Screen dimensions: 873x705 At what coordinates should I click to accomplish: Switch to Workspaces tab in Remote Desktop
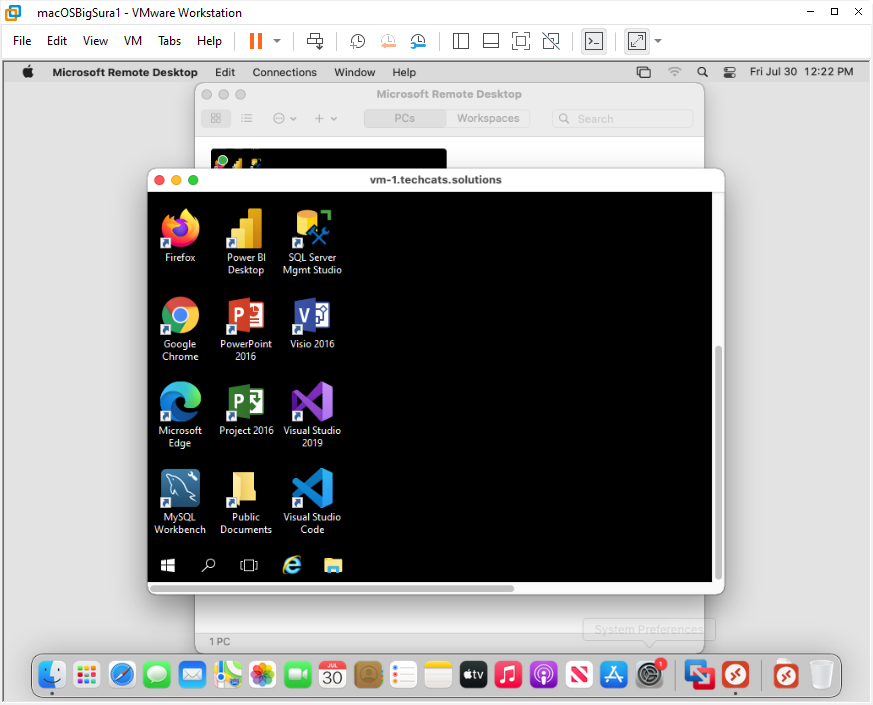click(x=488, y=118)
